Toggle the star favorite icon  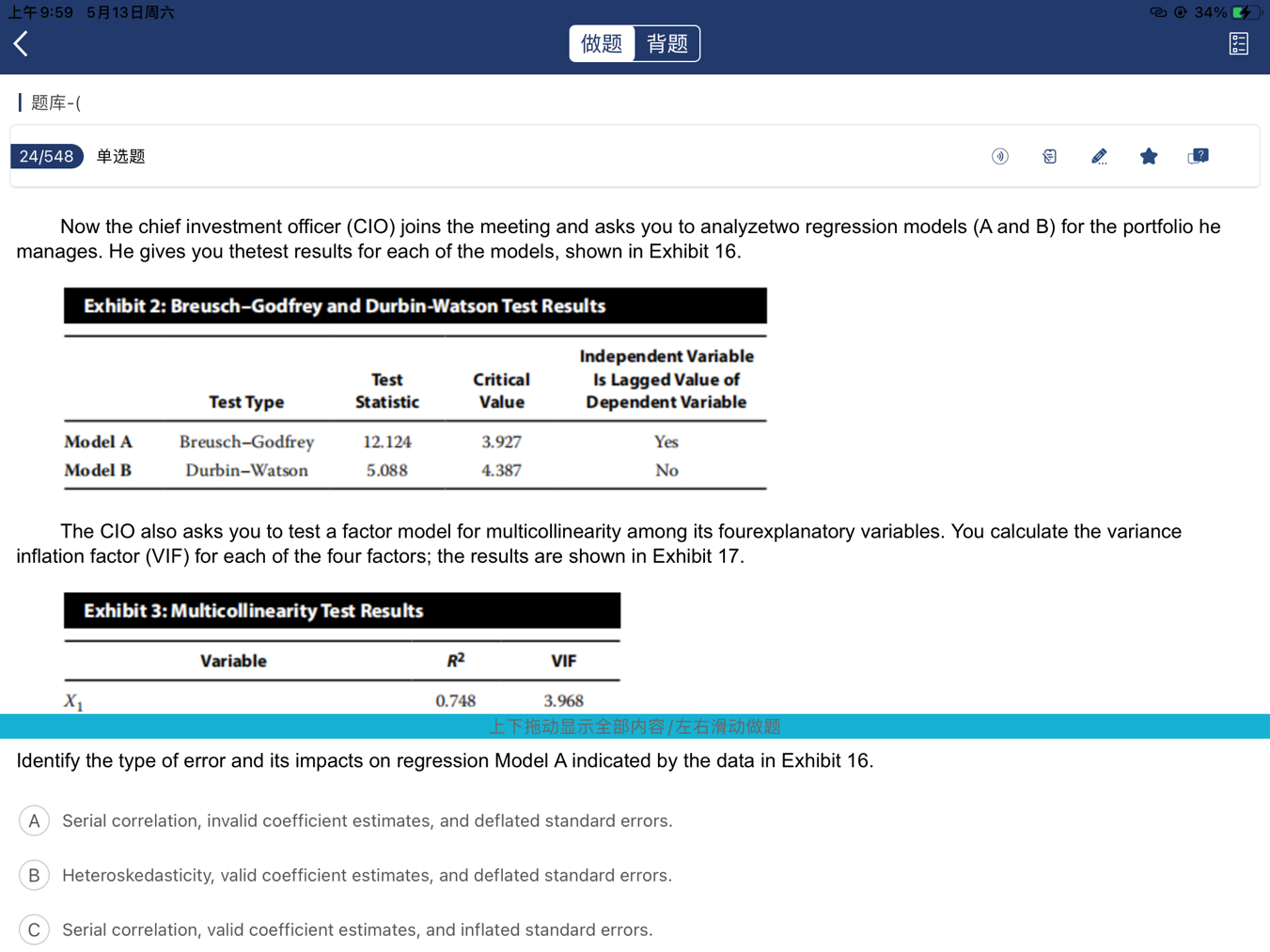click(x=1149, y=156)
